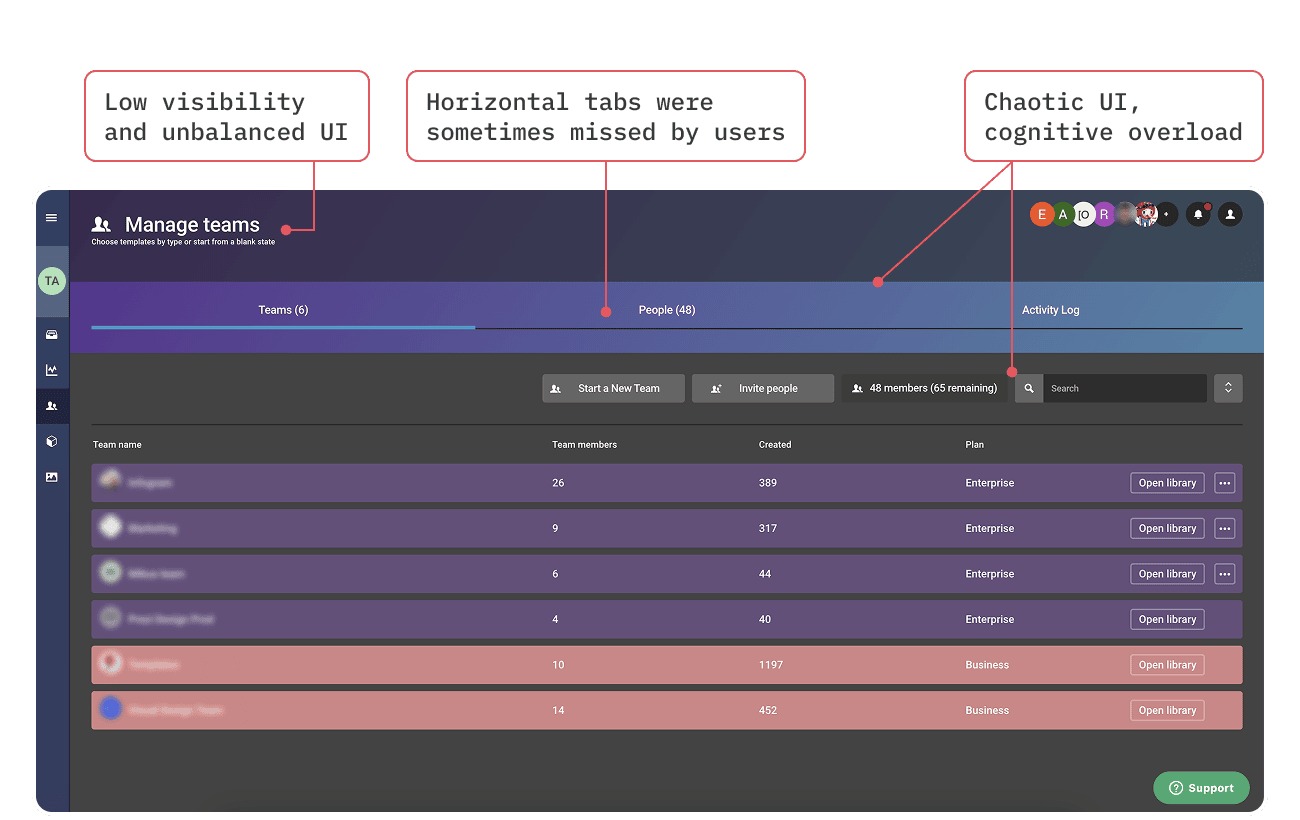Image resolution: width=1300 pixels, height=820 pixels.
Task: Switch to the Teams (6) tab
Action: coord(283,310)
